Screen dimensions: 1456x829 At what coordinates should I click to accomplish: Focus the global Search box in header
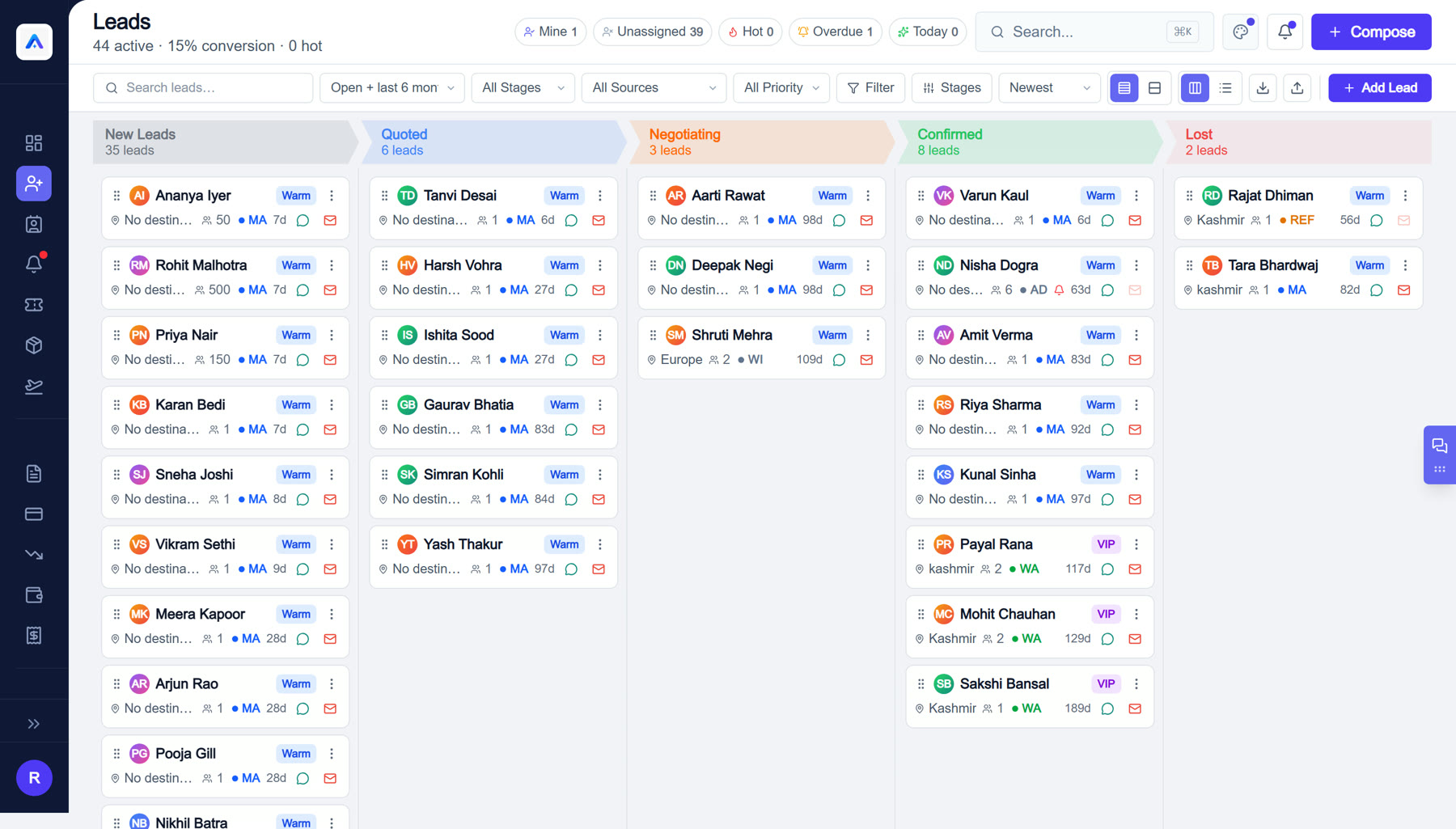tap(1094, 32)
